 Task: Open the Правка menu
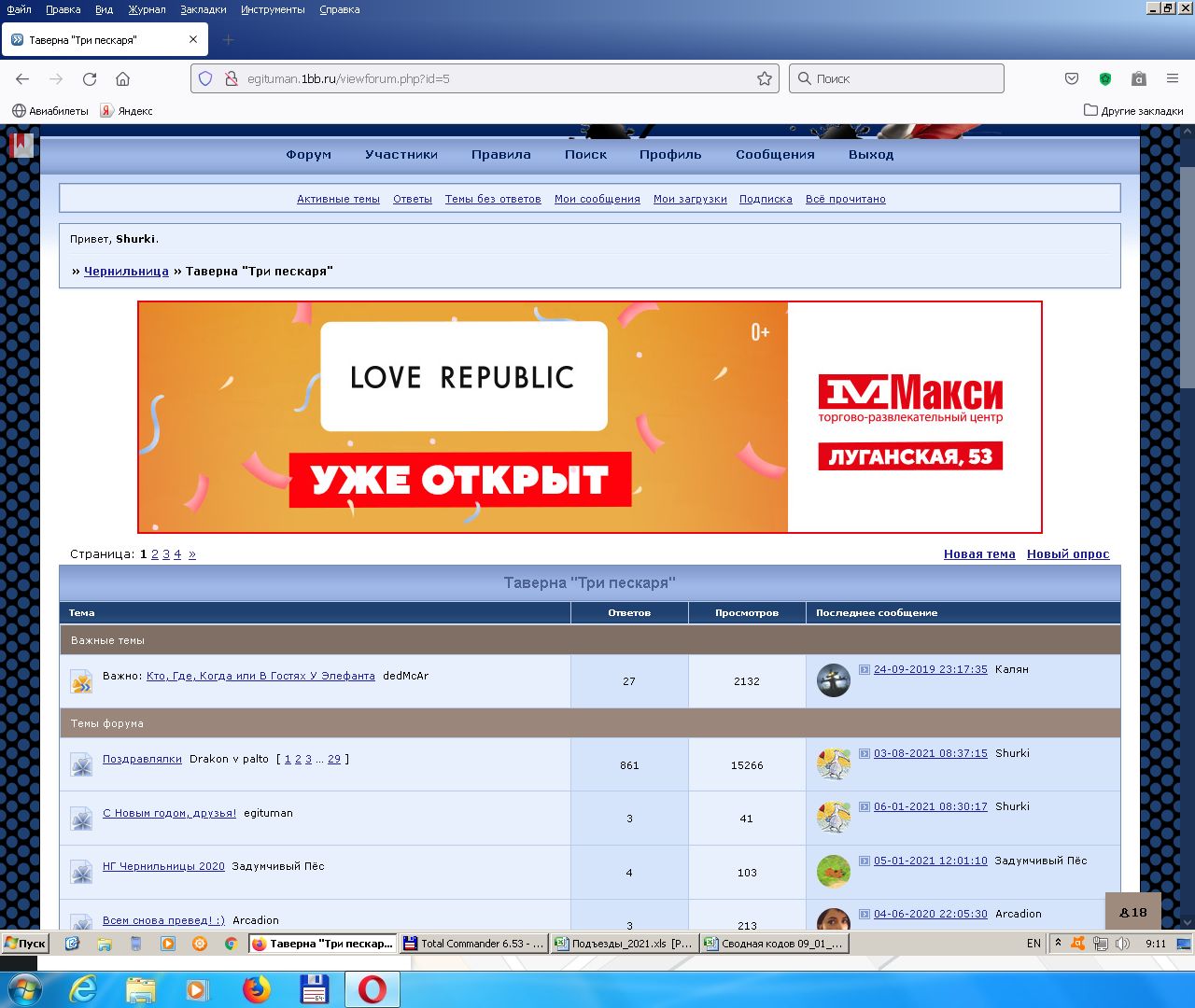(63, 9)
